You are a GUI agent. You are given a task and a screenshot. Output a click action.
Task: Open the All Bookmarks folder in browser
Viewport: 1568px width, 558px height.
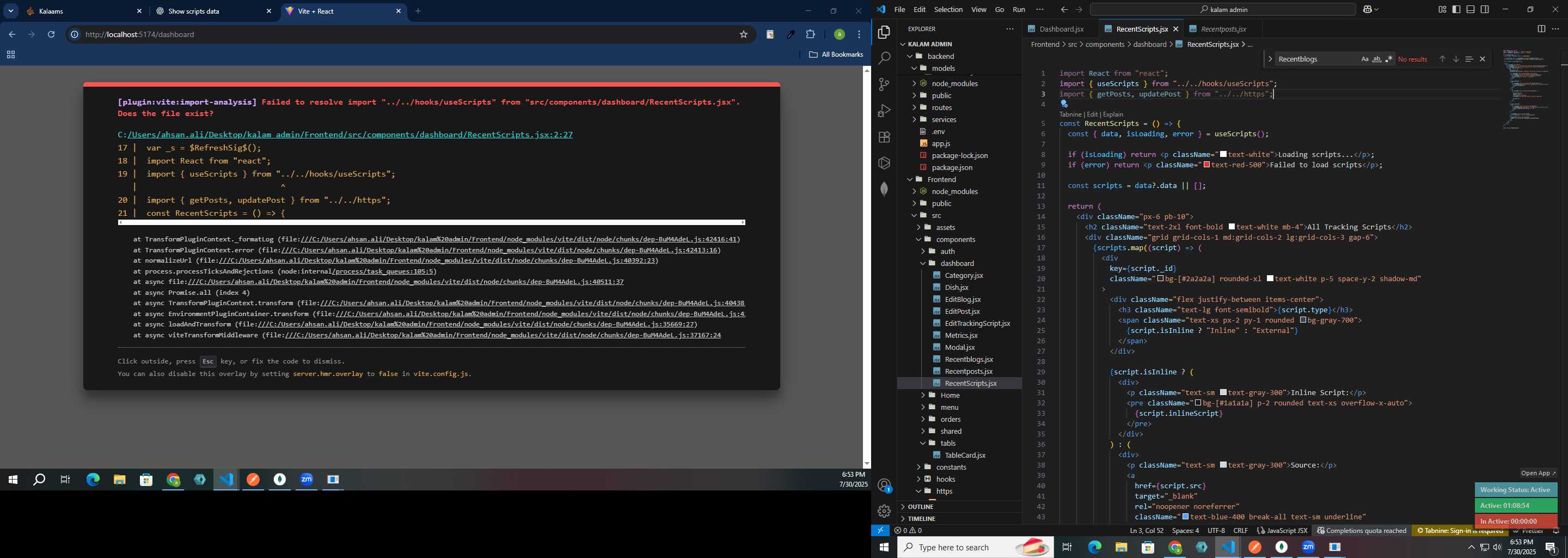tap(836, 55)
